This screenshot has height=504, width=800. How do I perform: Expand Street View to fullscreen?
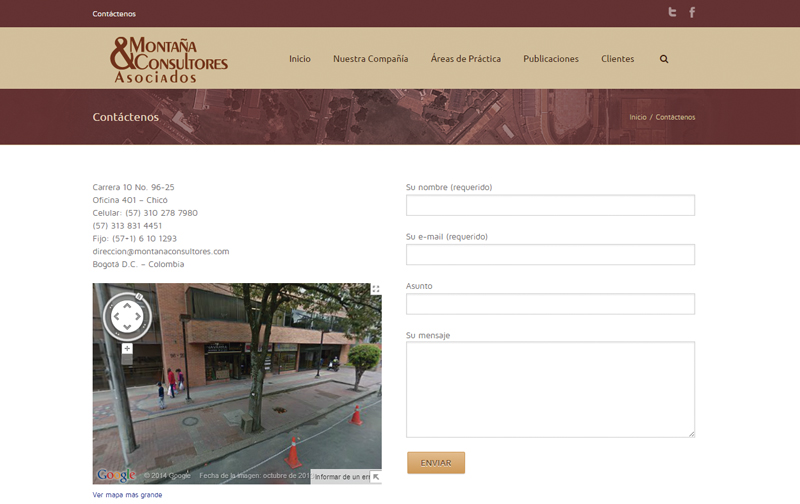[376, 289]
